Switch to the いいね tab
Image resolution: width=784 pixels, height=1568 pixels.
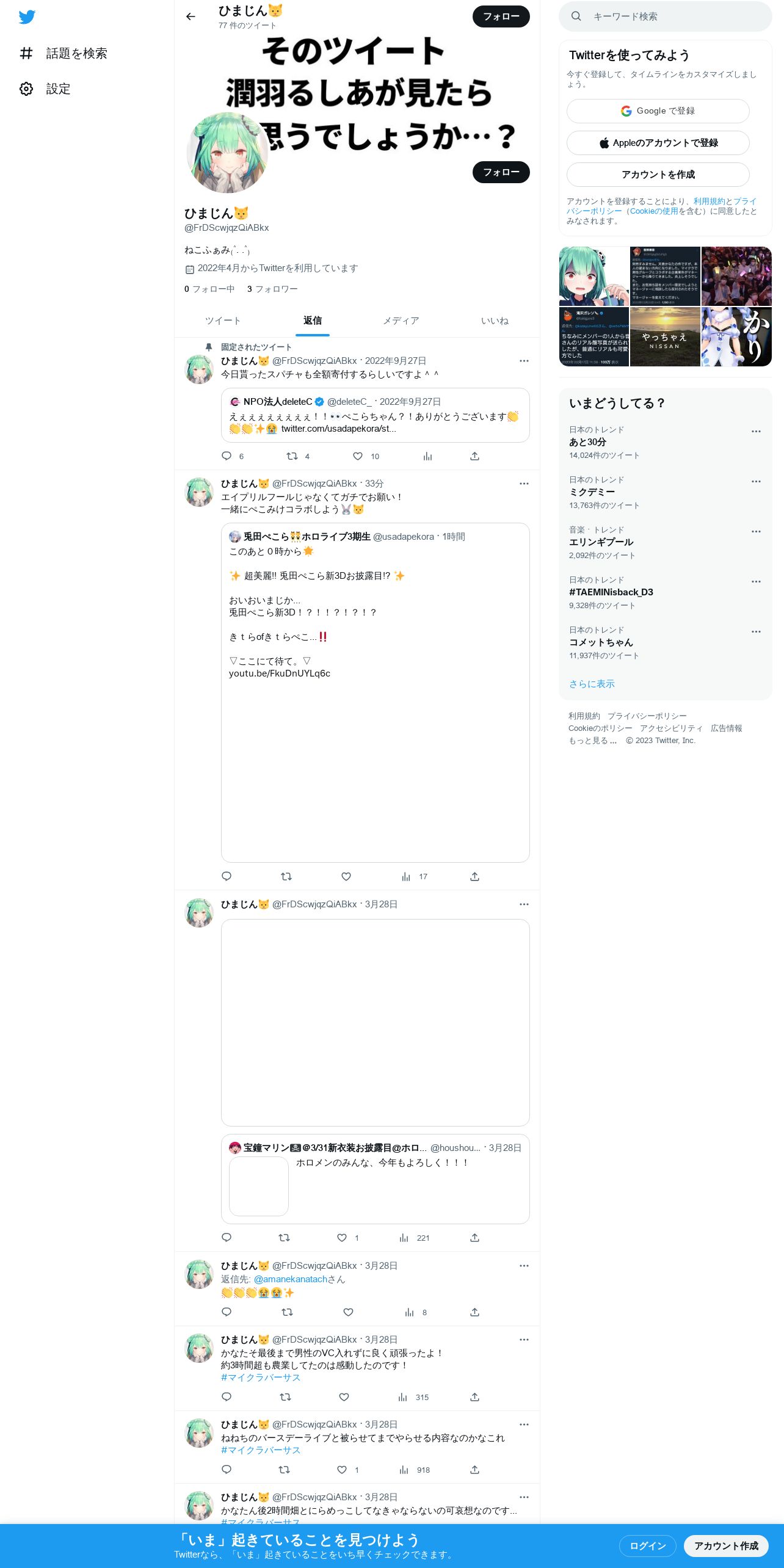pyautogui.click(x=495, y=321)
